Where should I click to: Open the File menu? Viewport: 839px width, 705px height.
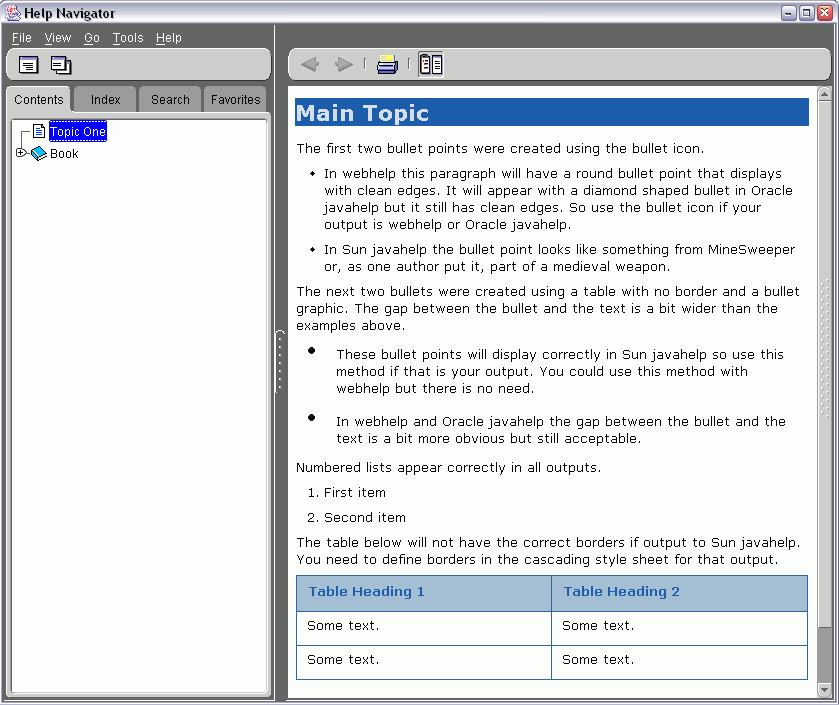(x=22, y=38)
